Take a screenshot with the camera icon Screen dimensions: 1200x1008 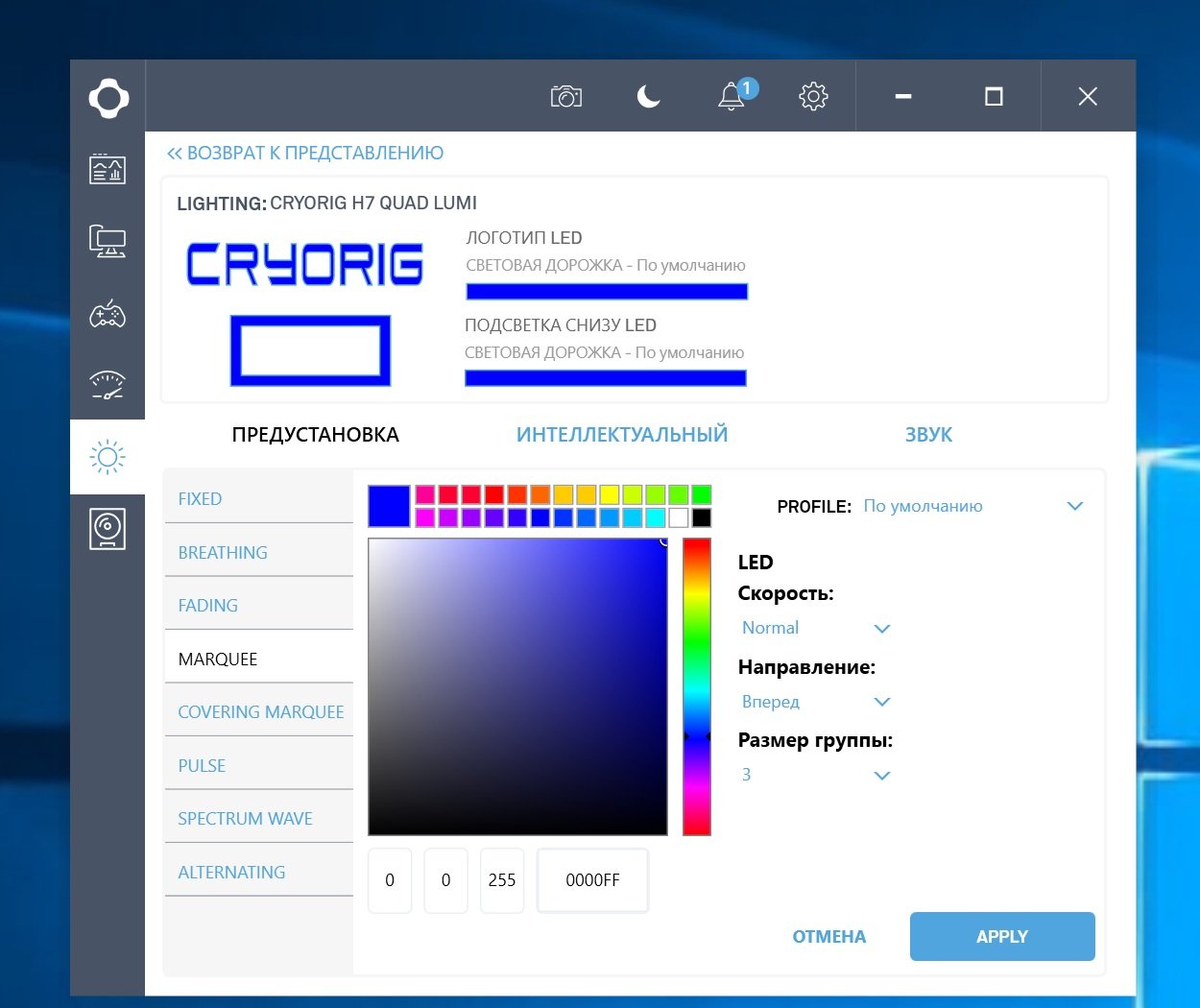pos(566,96)
